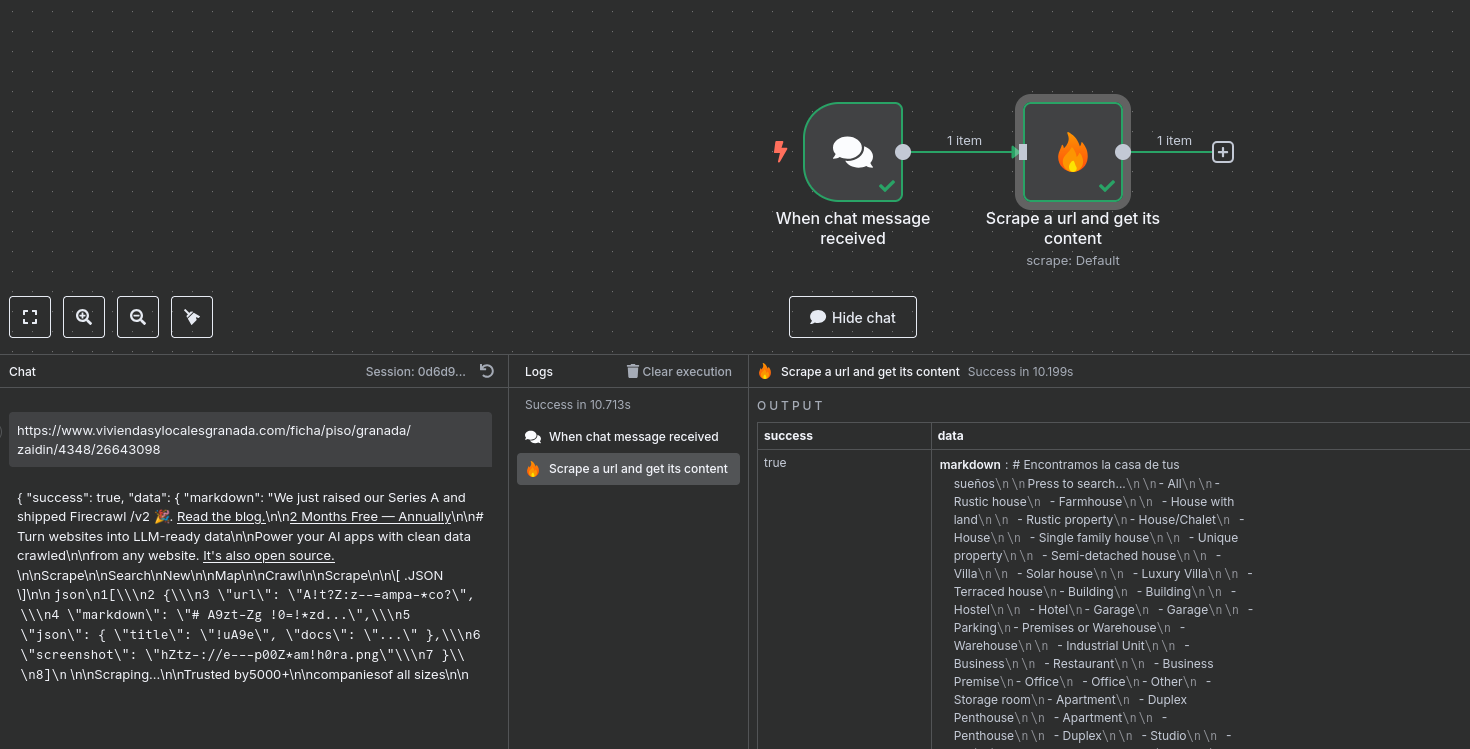The height and width of the screenshot is (749, 1470).
Task: Click the sent URL chat message
Action: (x=250, y=440)
